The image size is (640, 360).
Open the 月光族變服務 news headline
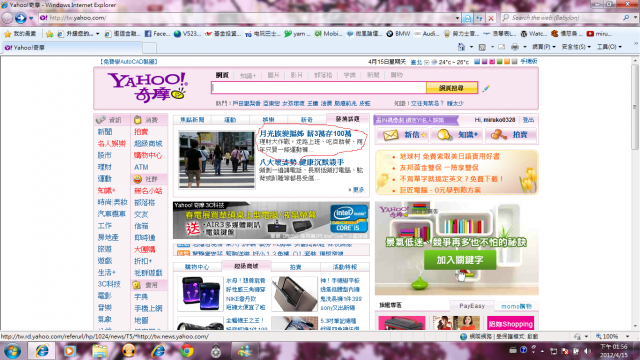point(305,133)
